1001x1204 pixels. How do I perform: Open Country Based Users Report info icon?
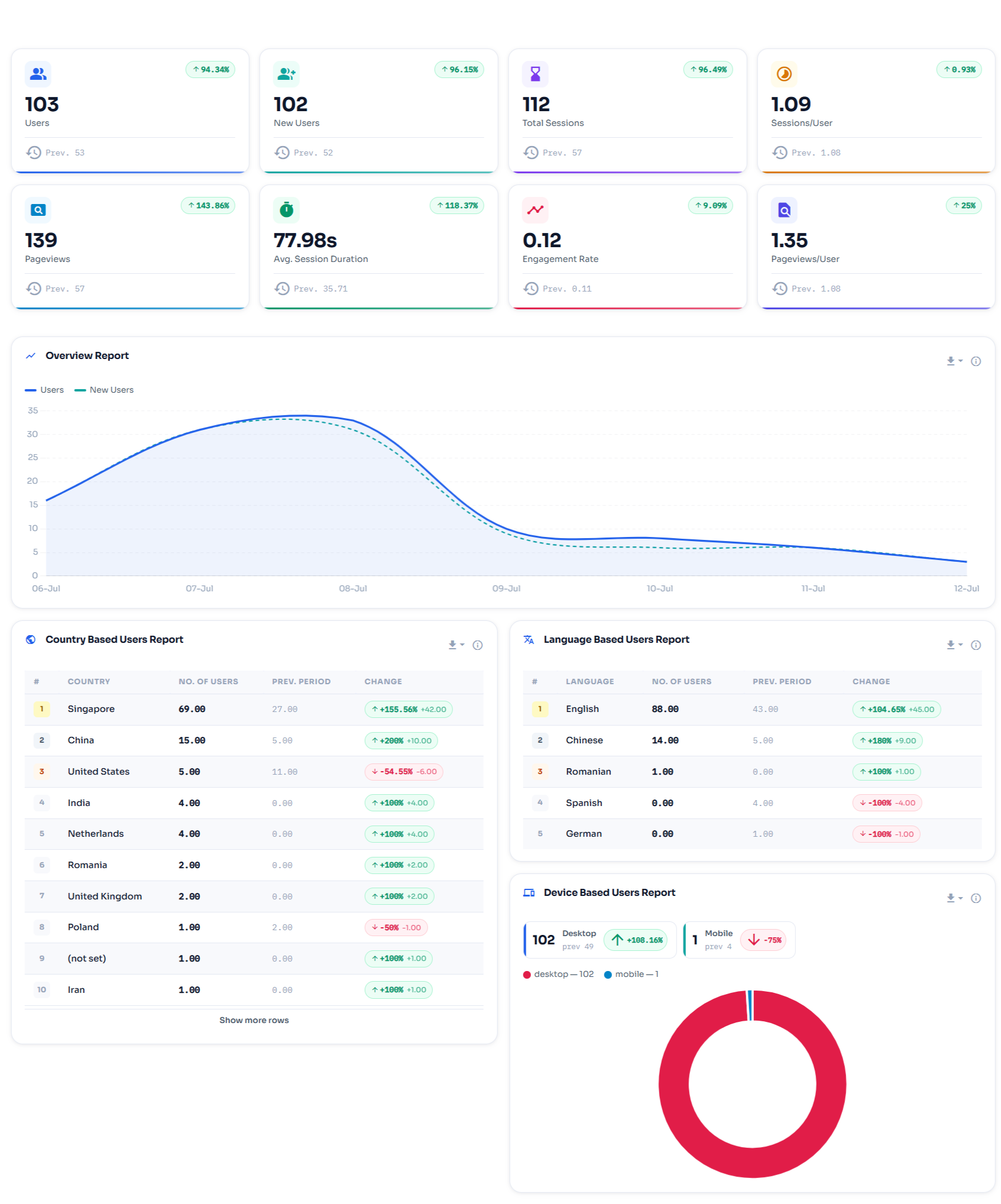point(478,645)
